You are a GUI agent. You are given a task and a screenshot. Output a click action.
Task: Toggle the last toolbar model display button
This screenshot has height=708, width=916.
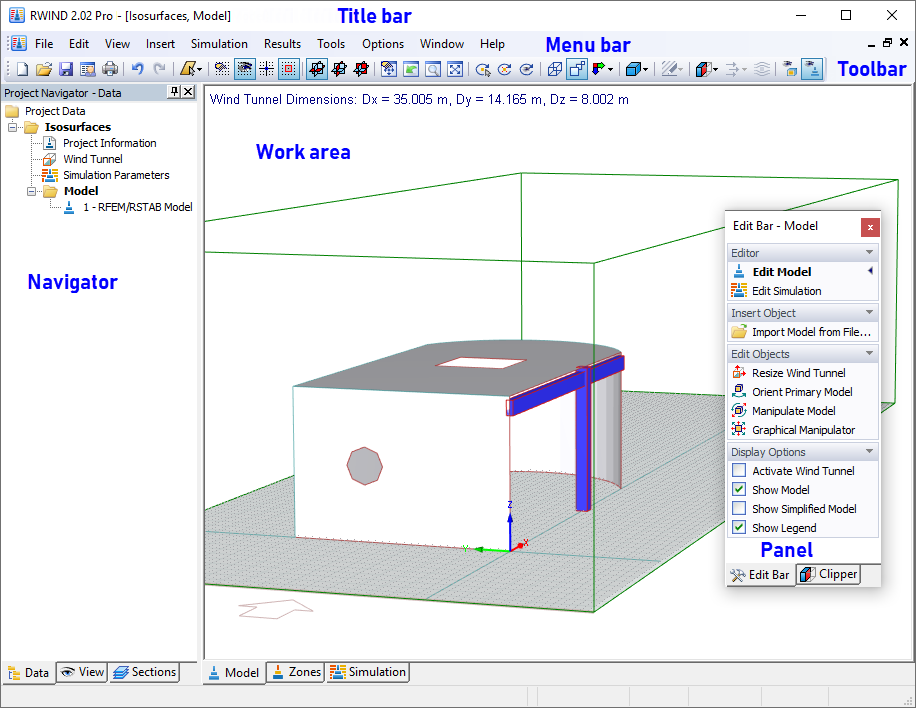click(812, 69)
